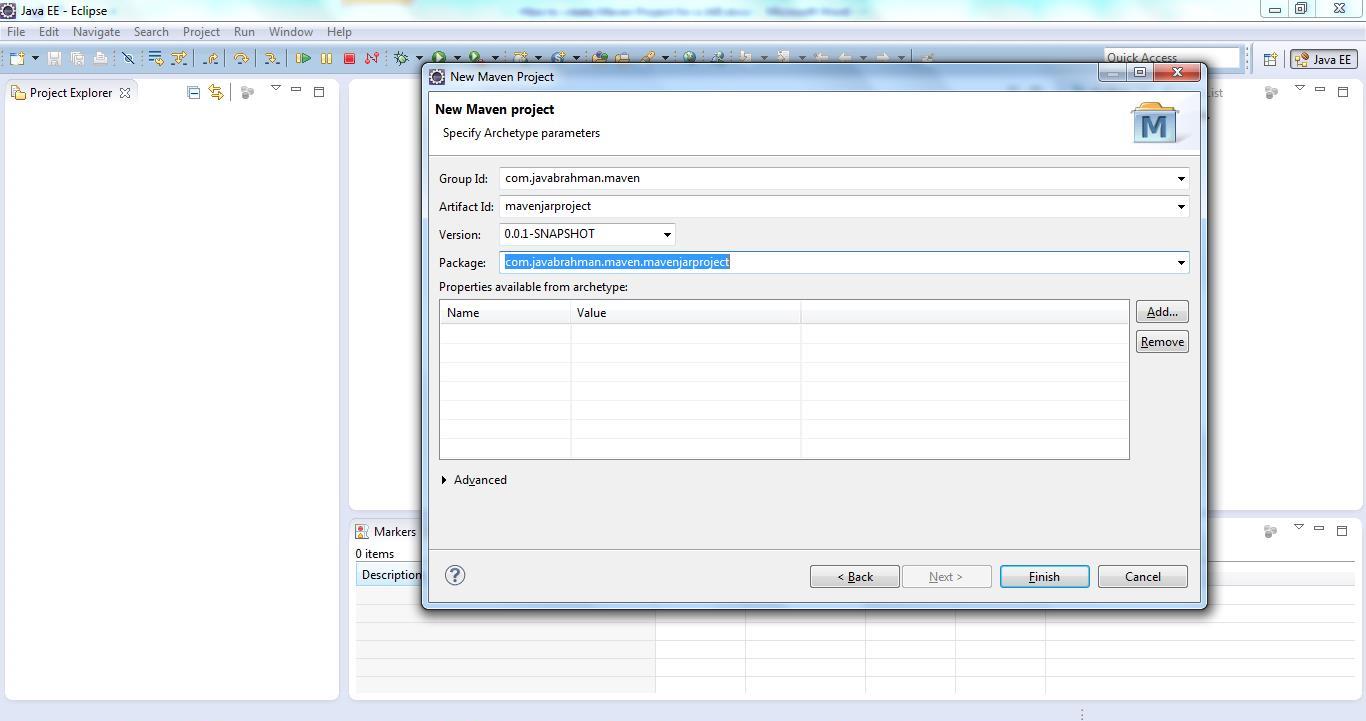Open the Package dropdown arrow
The height and width of the screenshot is (721, 1366).
[x=1181, y=263]
